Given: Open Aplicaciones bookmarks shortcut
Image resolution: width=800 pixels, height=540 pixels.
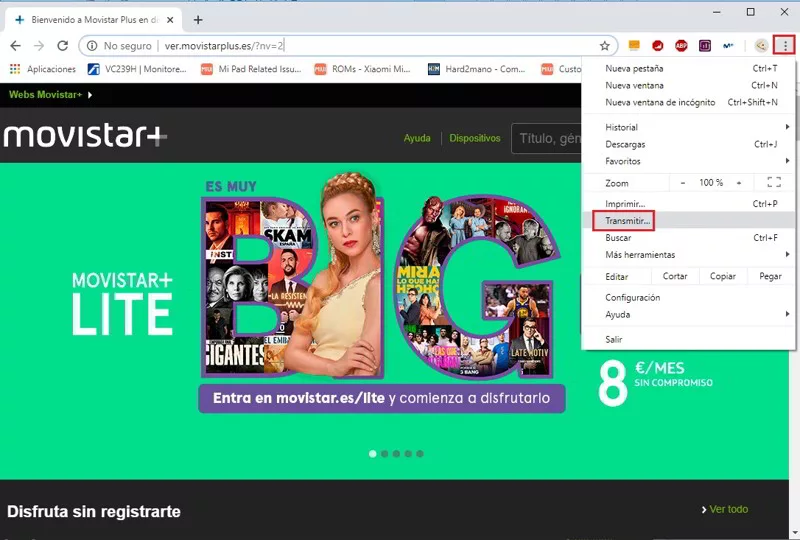Looking at the screenshot, I should tap(42, 69).
